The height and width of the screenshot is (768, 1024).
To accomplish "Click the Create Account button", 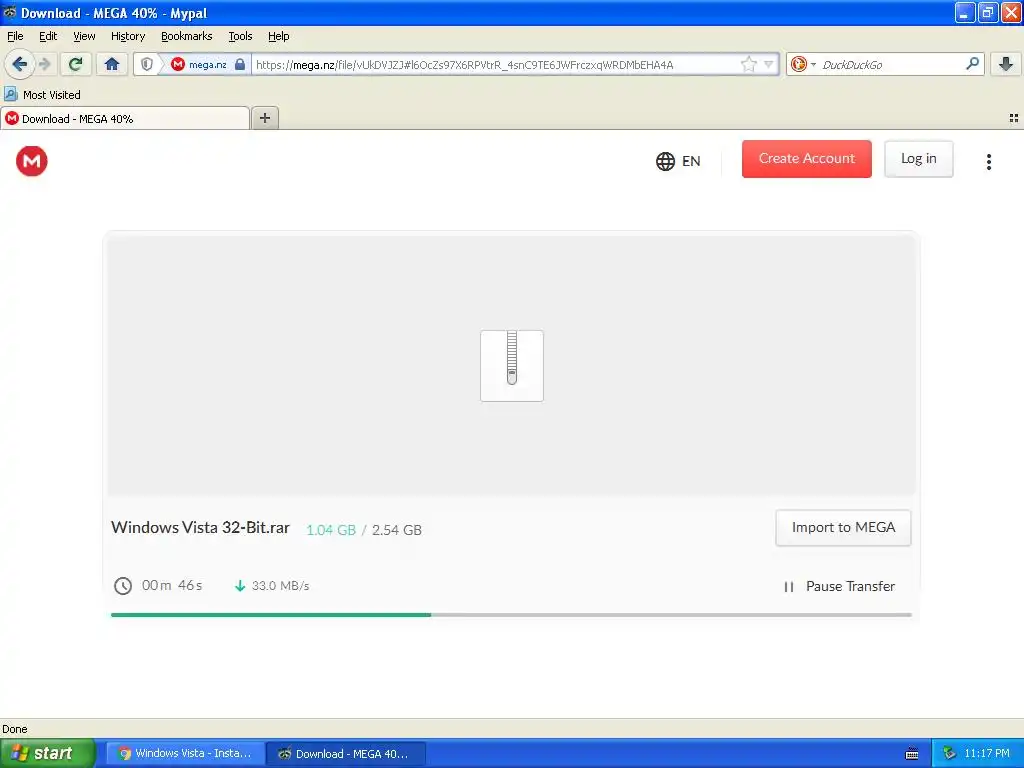I will point(807,159).
